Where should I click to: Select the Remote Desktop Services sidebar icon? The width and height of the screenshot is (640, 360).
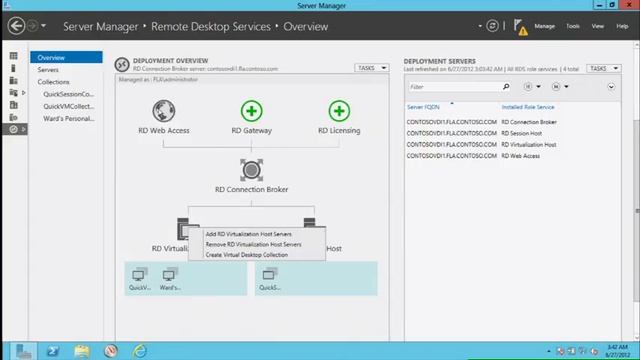[x=13, y=129]
